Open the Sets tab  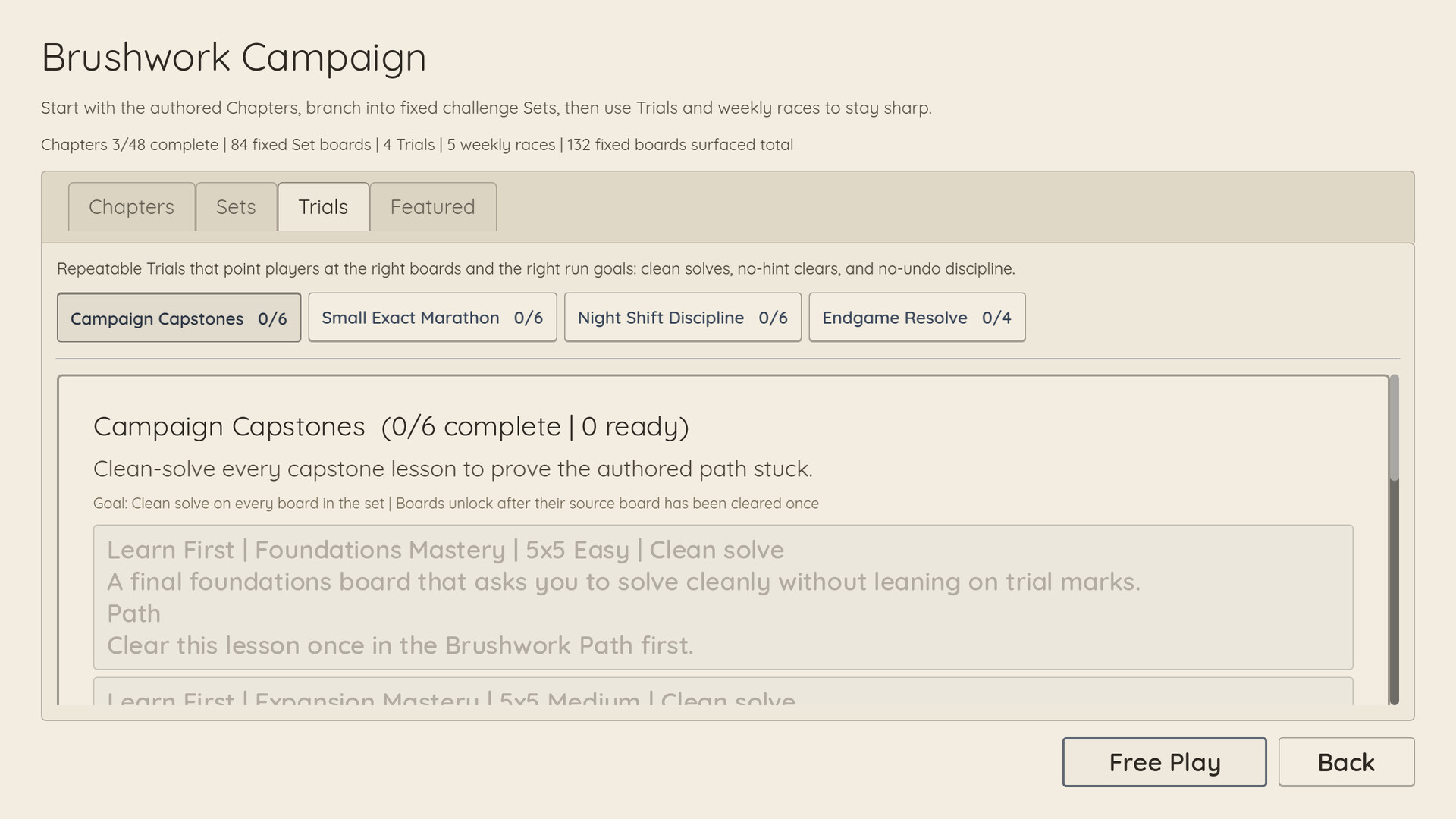236,207
